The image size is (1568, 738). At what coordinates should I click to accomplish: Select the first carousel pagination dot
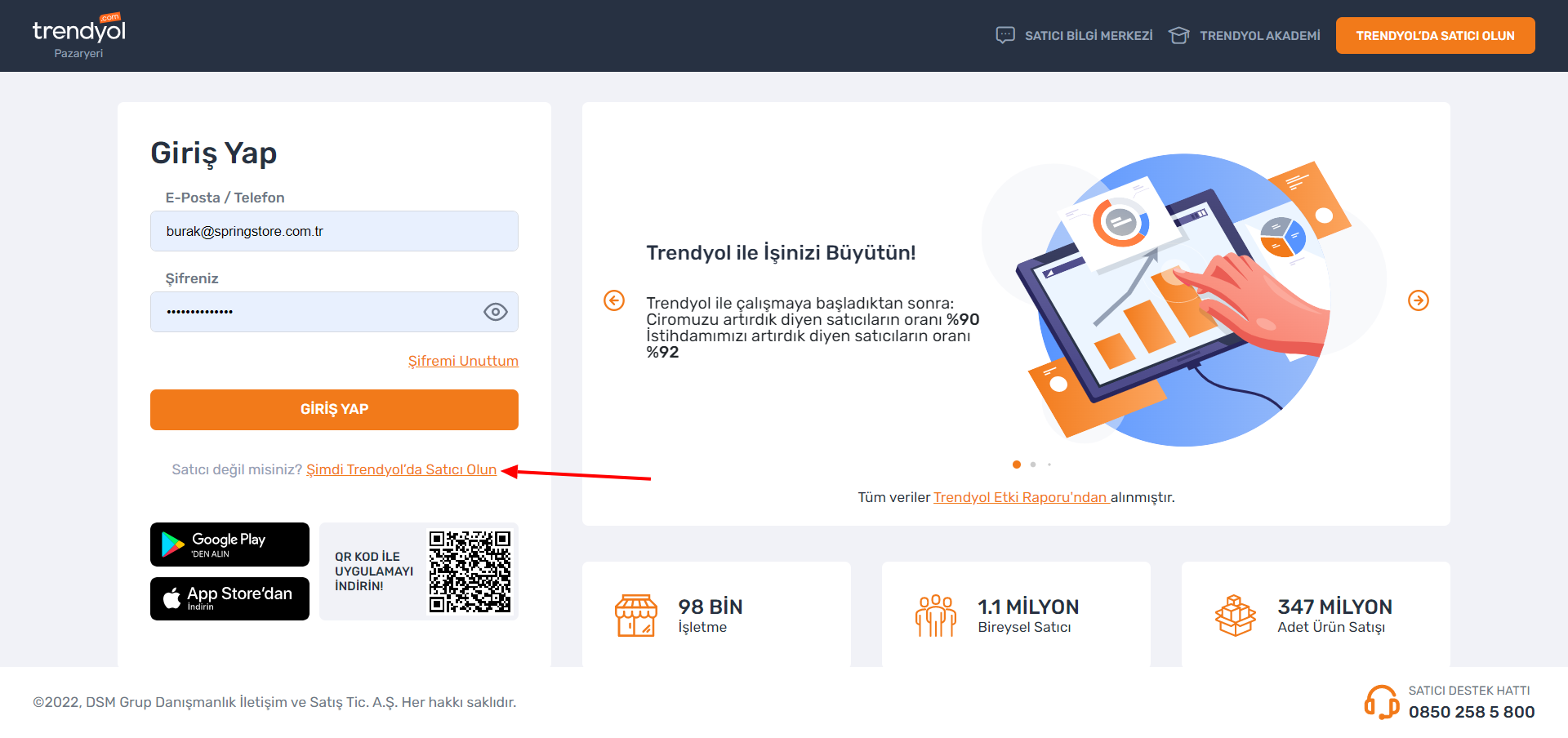pos(1017,465)
